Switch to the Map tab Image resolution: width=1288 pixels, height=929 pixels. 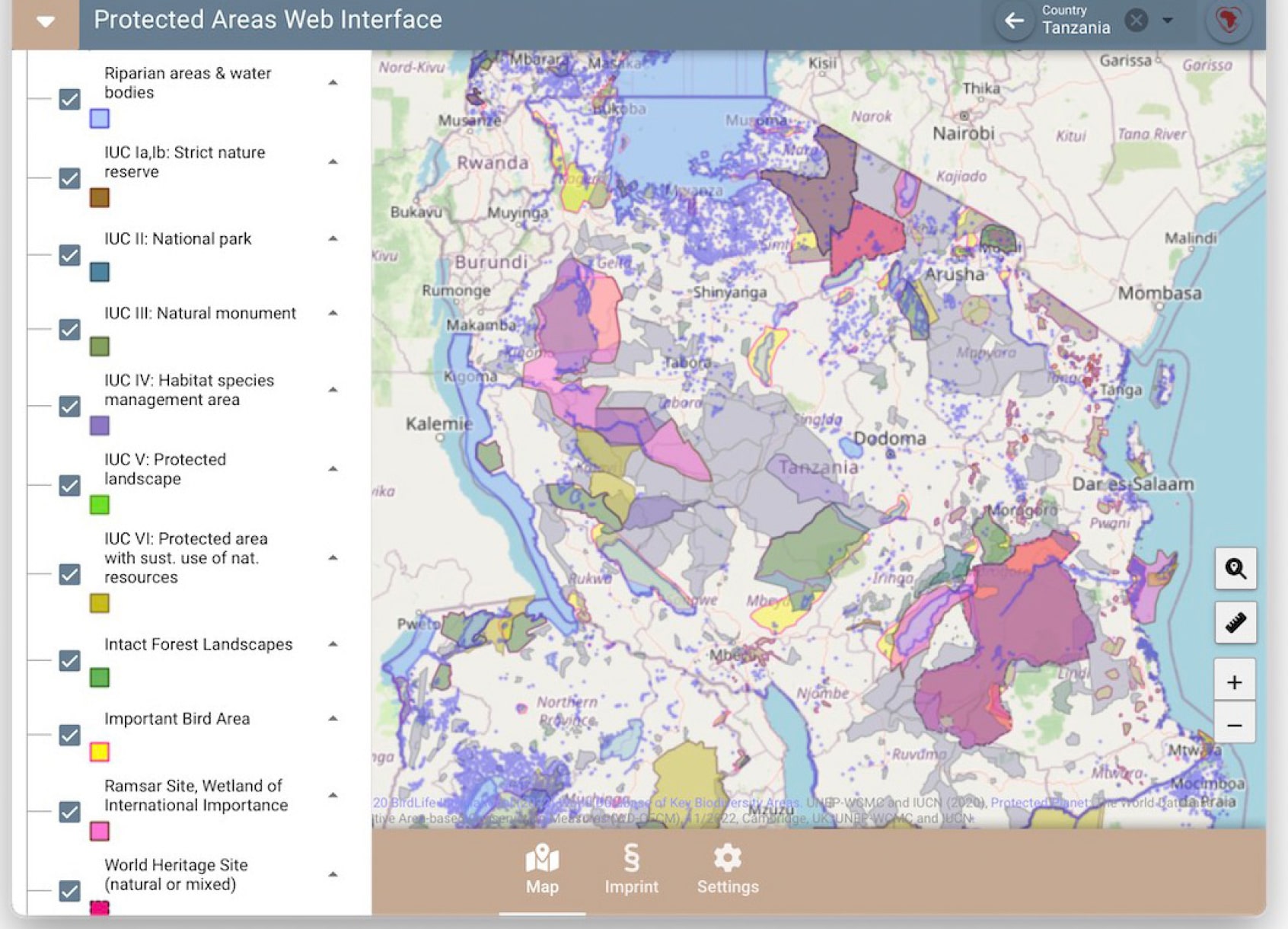(x=542, y=870)
